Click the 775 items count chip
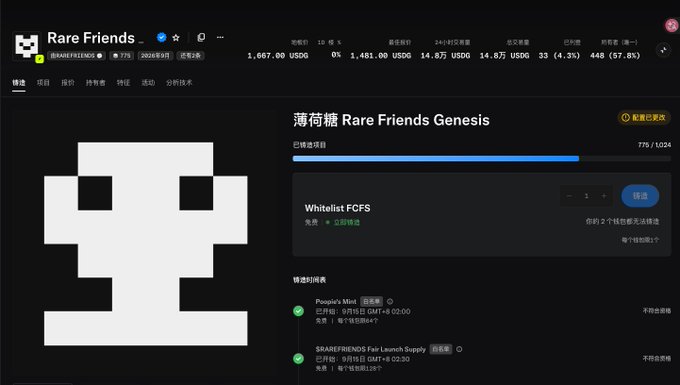The height and width of the screenshot is (385, 680). pyautogui.click(x=121, y=55)
